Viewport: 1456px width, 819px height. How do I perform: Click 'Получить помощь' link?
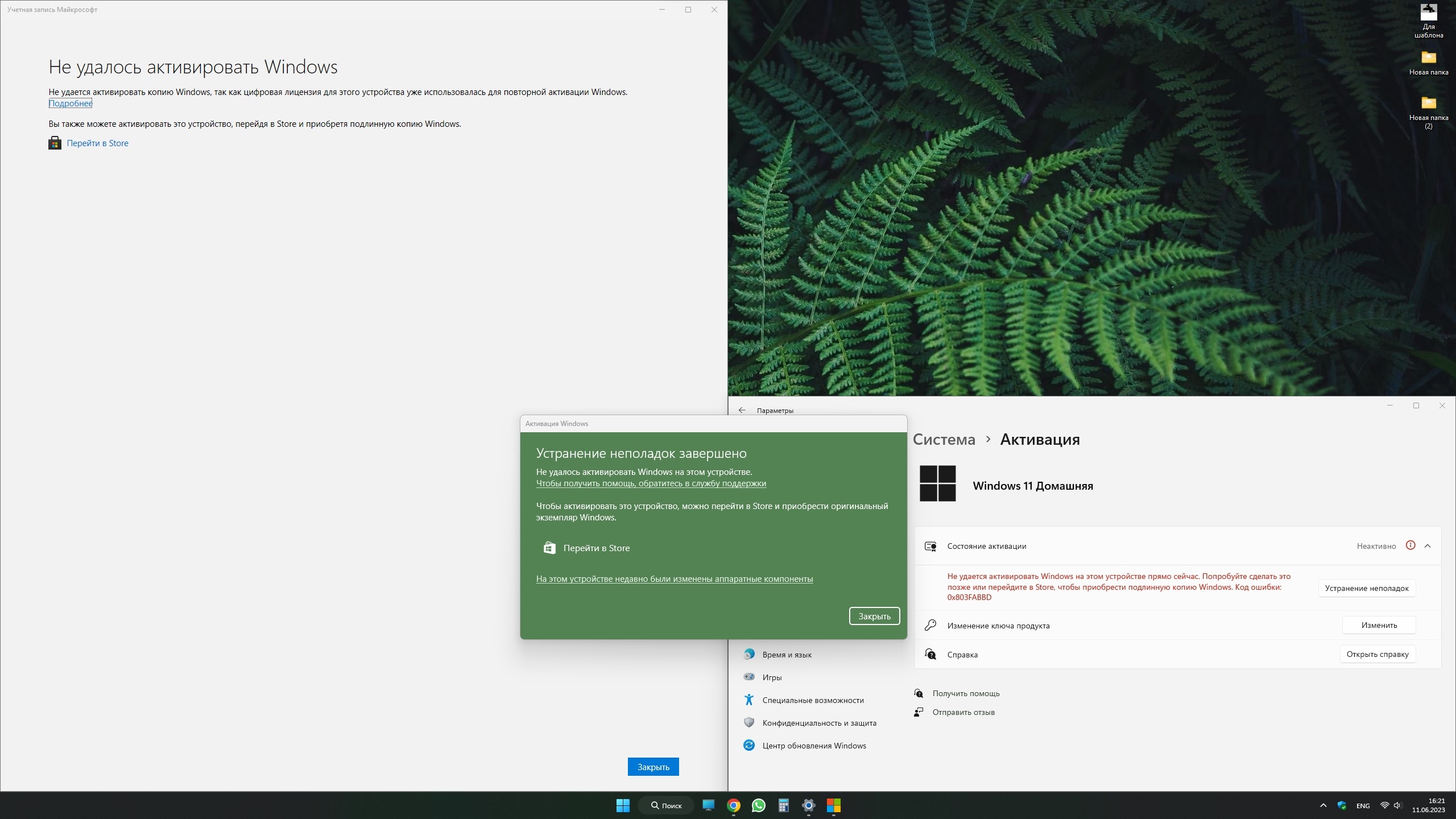coord(966,693)
